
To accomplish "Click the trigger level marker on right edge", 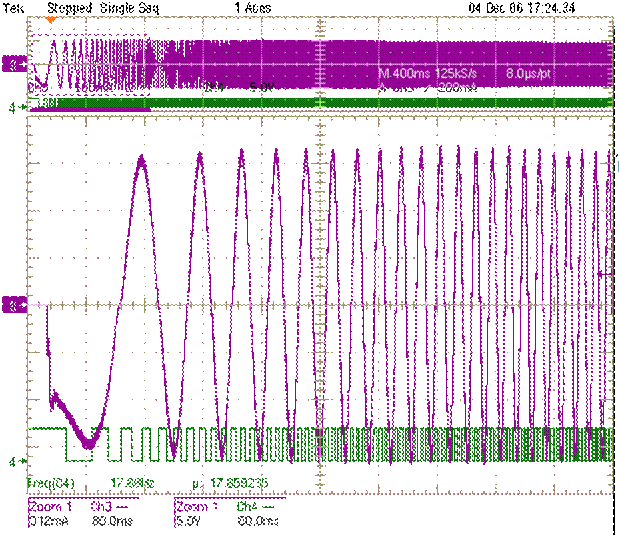I will point(614,164).
